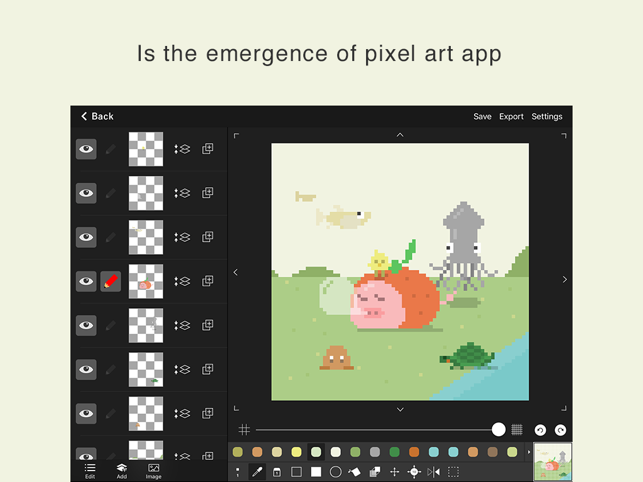Toggle eye icon of the turtle layer
The height and width of the screenshot is (482, 643).
(86, 369)
